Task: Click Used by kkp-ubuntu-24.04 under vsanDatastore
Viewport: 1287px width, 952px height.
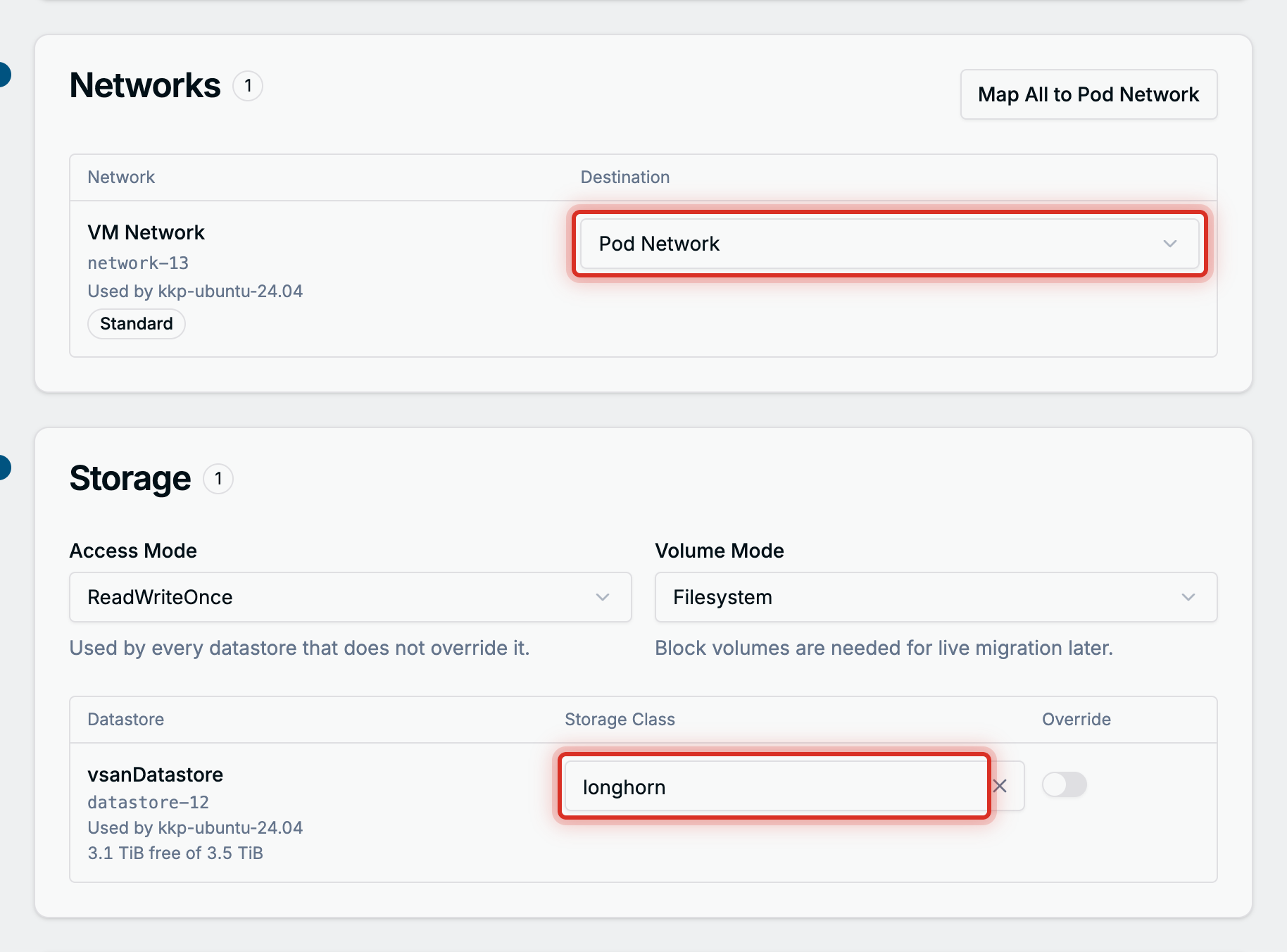Action: pos(195,827)
